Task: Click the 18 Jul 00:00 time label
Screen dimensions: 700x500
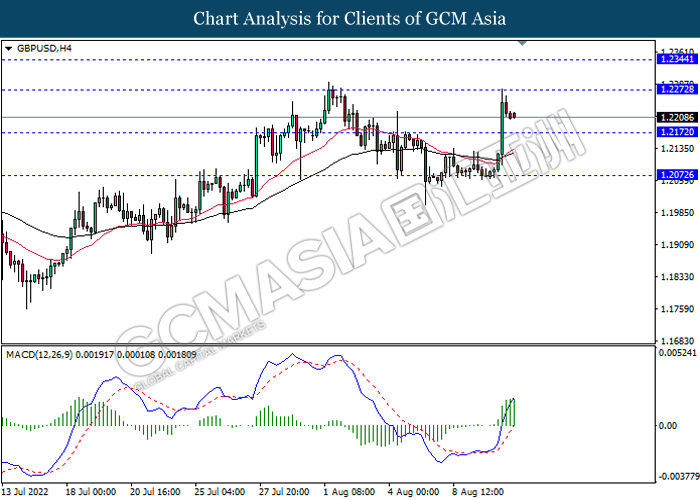Action: click(91, 492)
